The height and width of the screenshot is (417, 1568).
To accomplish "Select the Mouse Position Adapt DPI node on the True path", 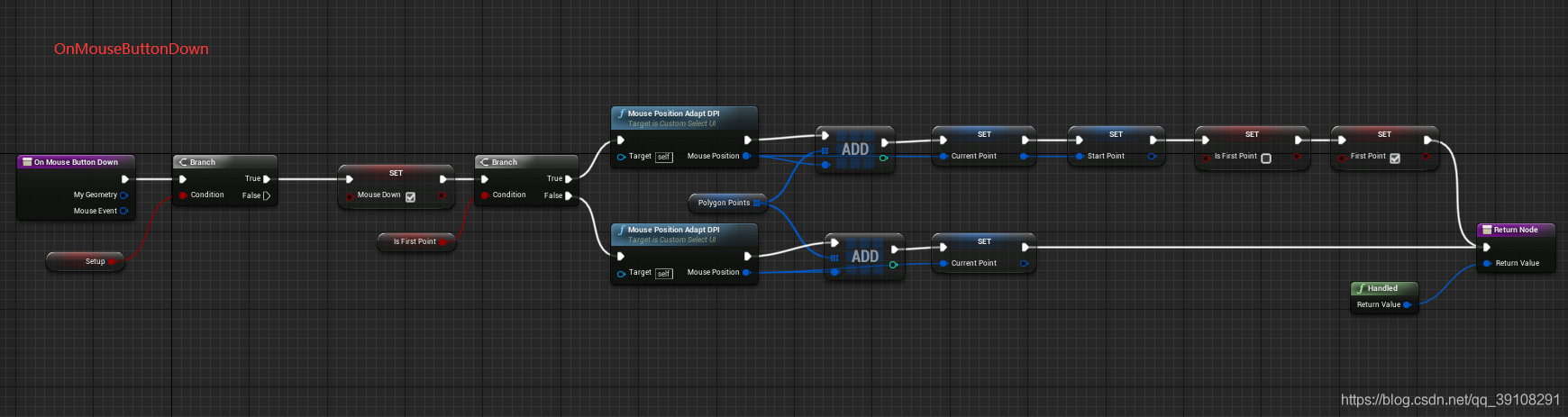I will (684, 136).
